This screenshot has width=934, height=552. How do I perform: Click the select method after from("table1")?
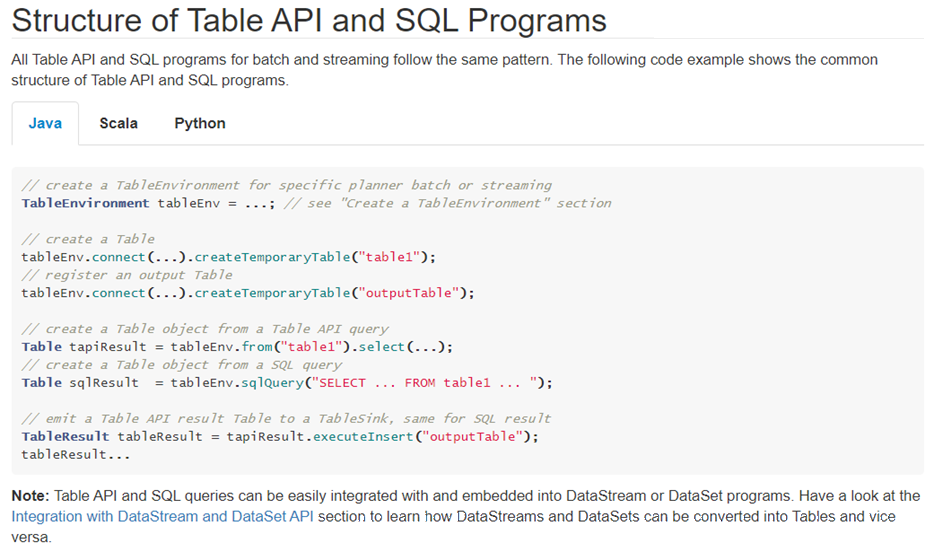point(381,347)
